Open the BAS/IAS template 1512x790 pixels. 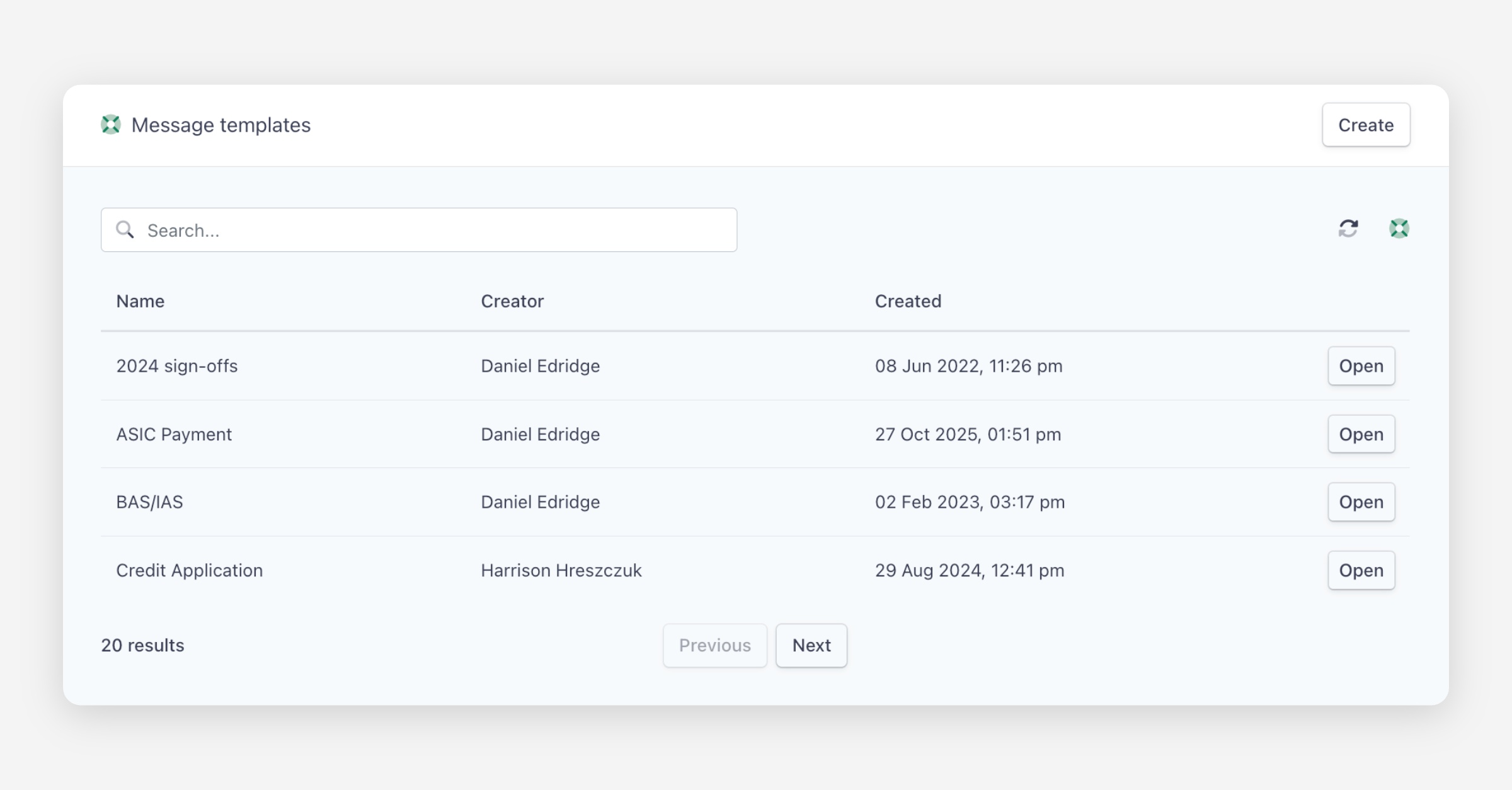(x=1361, y=502)
